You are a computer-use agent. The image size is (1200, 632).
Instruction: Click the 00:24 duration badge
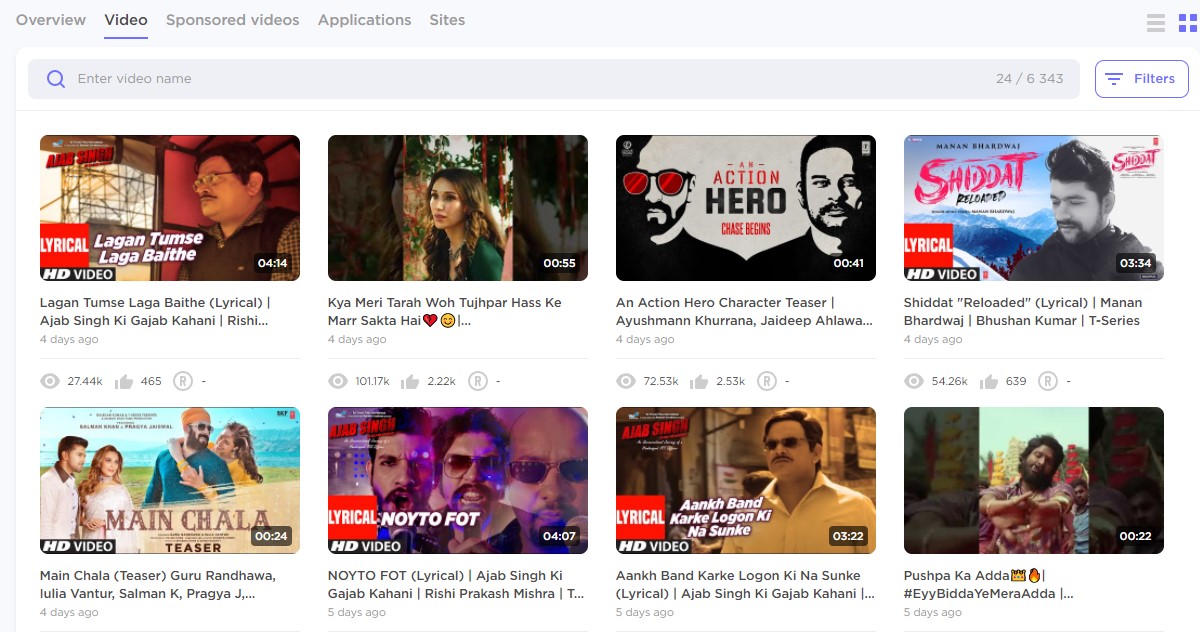tap(271, 536)
